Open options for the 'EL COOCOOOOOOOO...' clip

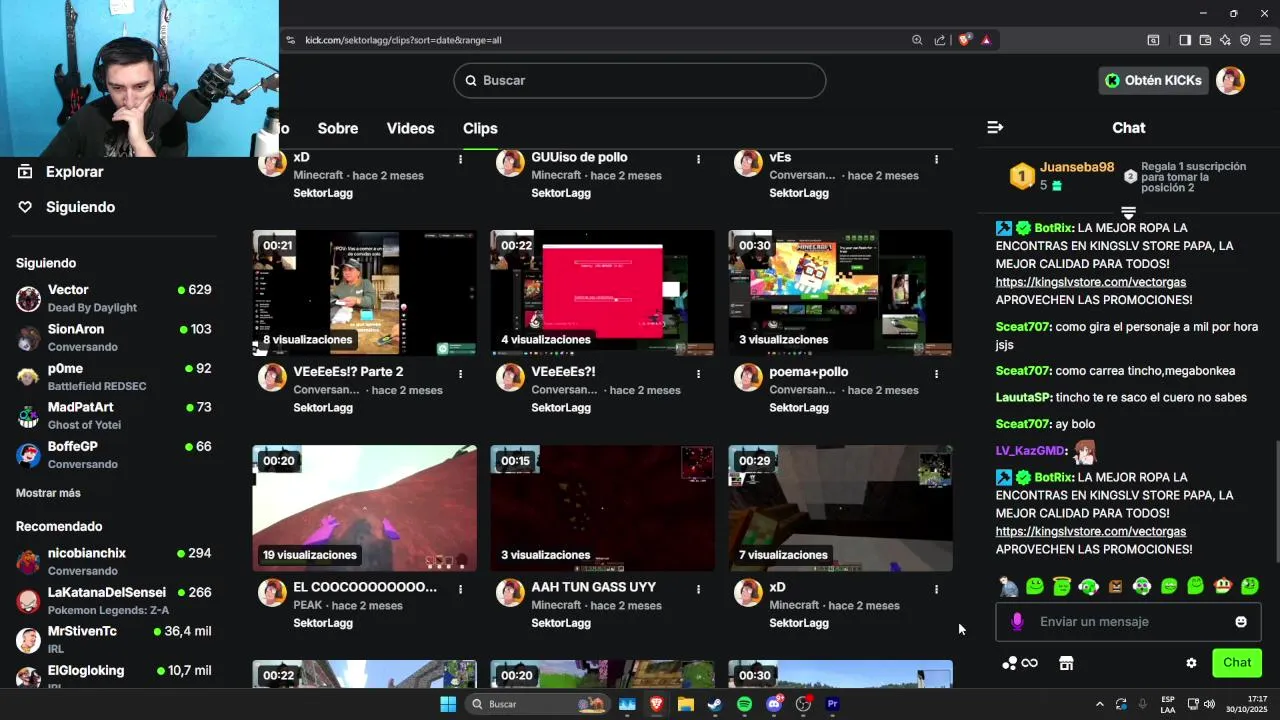(x=460, y=589)
